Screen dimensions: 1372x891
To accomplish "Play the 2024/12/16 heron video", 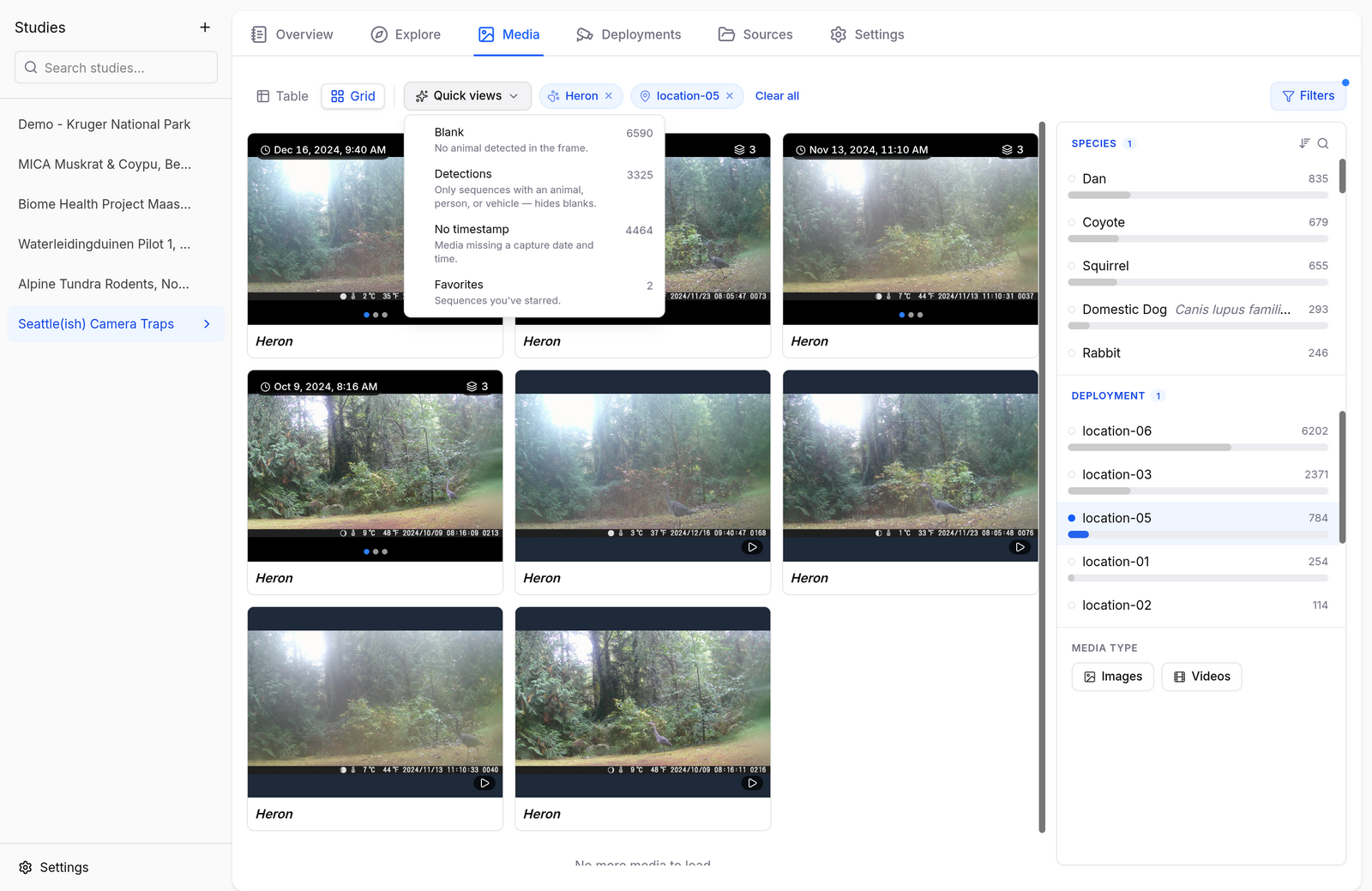I will 752,547.
